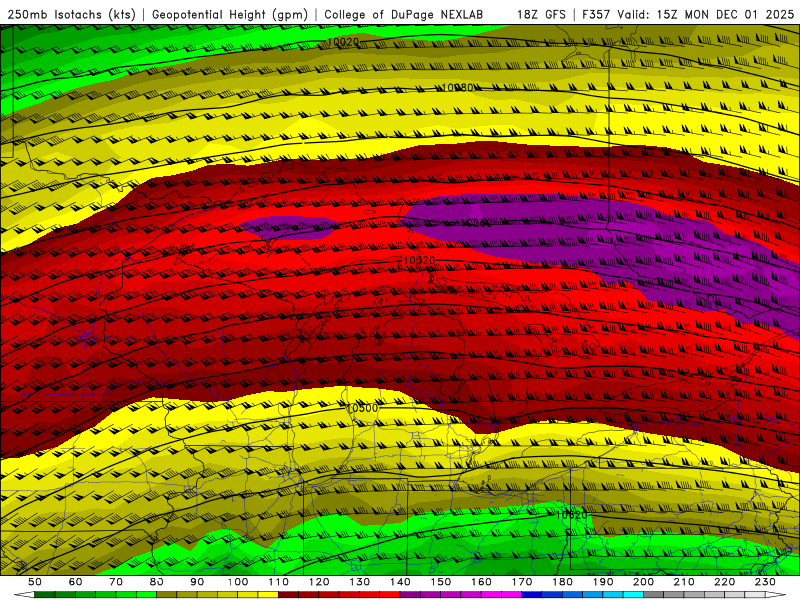The width and height of the screenshot is (800, 600).
Task: Click the 10500 height contour label
Action: (362, 408)
